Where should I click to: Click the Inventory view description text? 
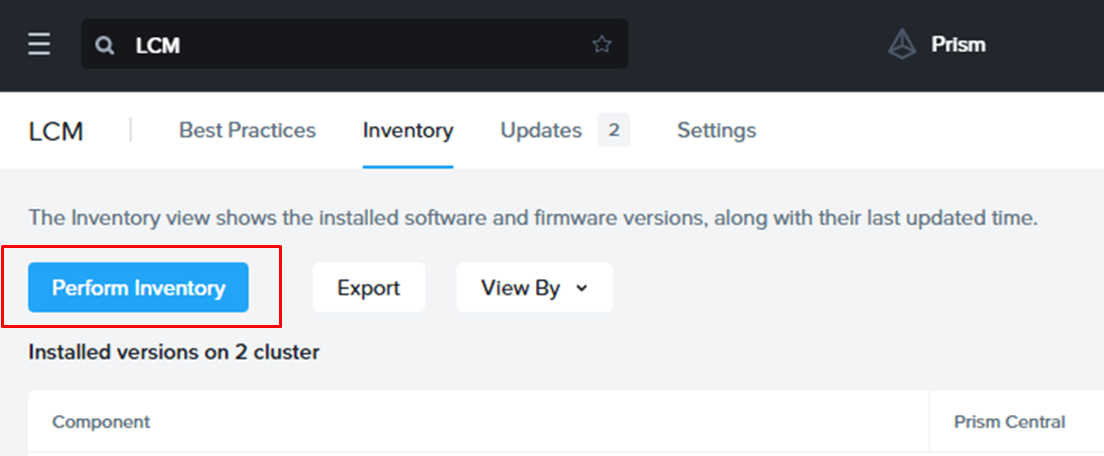[x=533, y=218]
